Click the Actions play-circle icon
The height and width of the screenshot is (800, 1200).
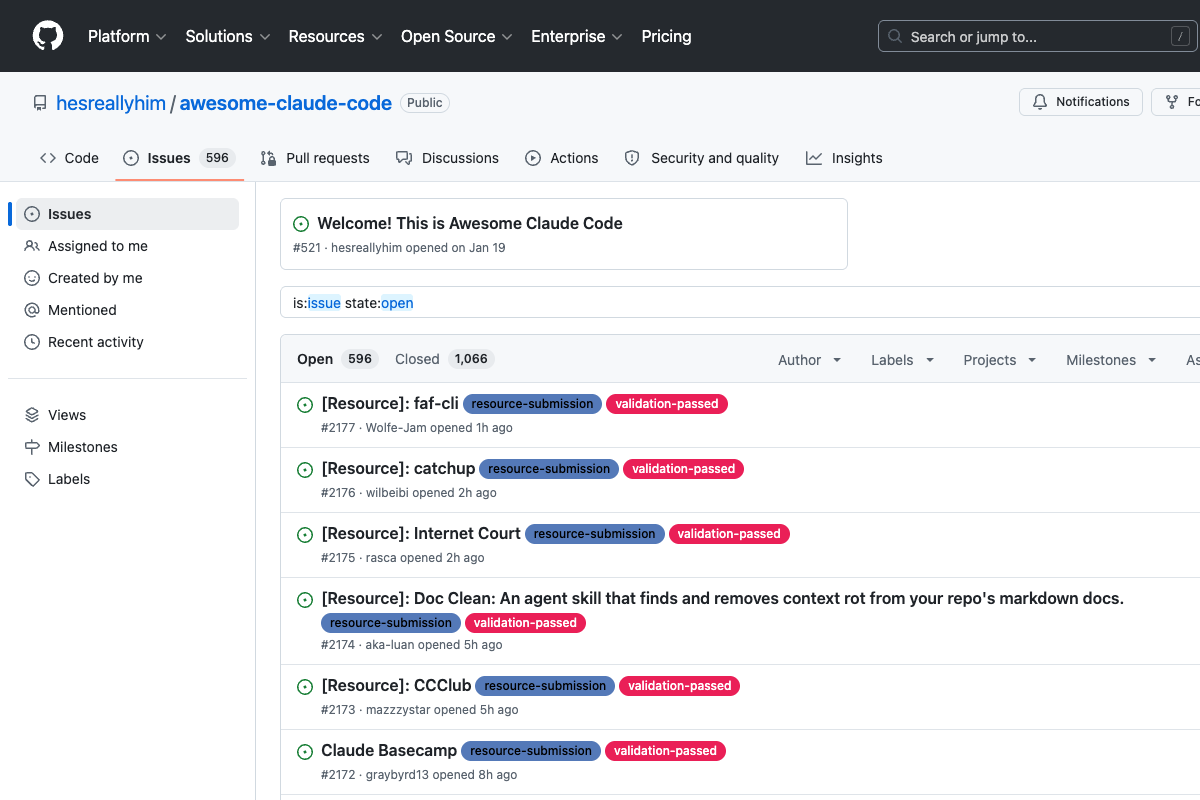tap(533, 158)
